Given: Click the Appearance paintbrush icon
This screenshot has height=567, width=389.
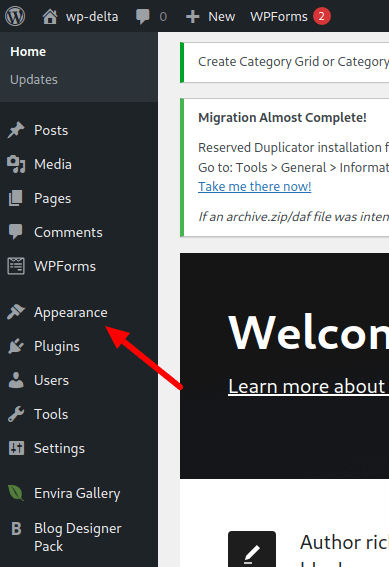Looking at the screenshot, I should pos(16,312).
